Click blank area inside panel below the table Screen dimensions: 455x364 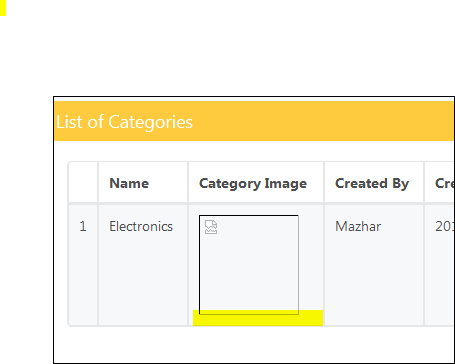click(x=254, y=345)
